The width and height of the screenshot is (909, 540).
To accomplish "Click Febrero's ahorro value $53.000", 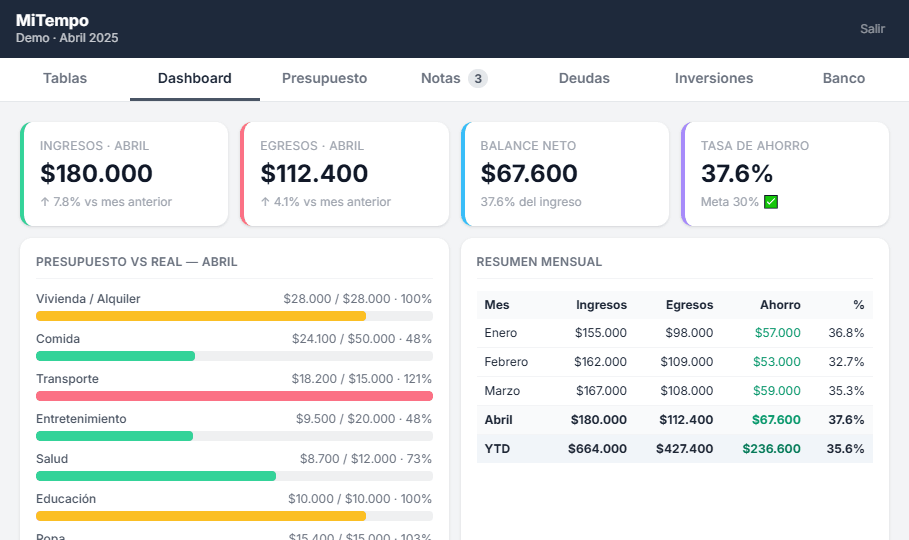I will [777, 362].
